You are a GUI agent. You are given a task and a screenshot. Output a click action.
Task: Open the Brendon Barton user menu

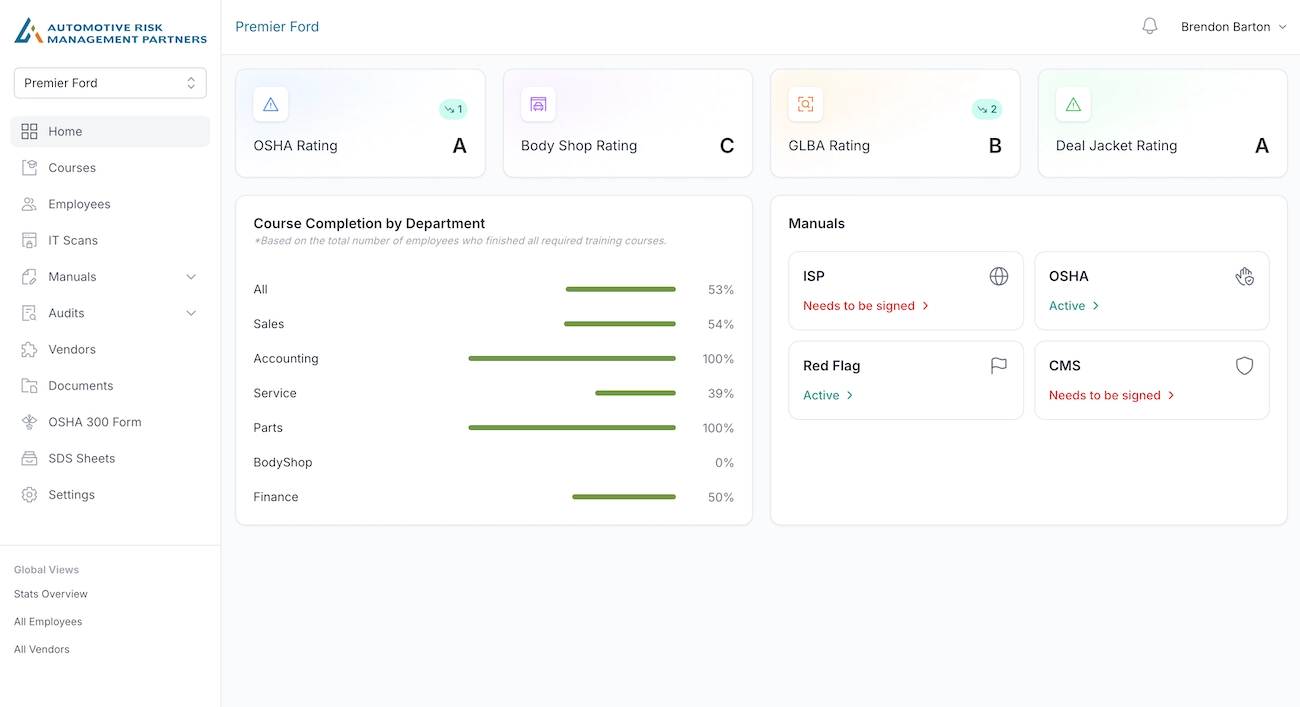click(x=1233, y=27)
